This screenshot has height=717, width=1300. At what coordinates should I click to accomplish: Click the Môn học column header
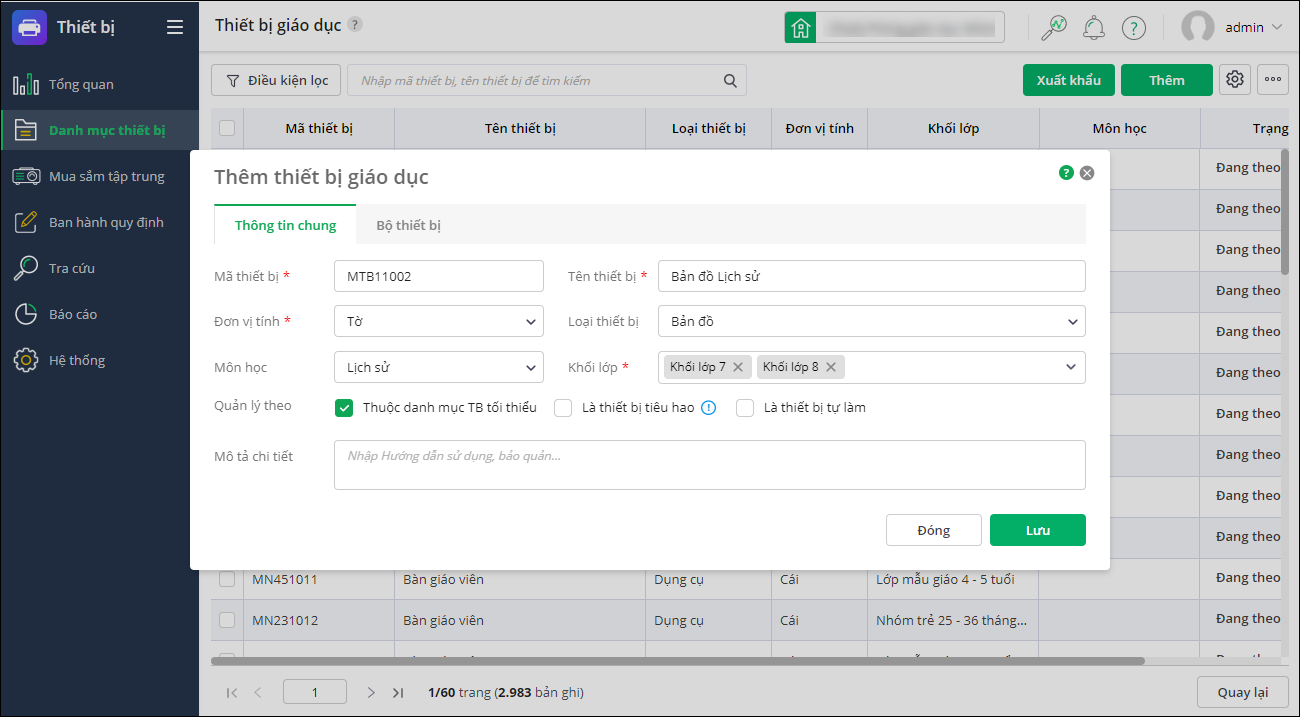coord(1120,128)
